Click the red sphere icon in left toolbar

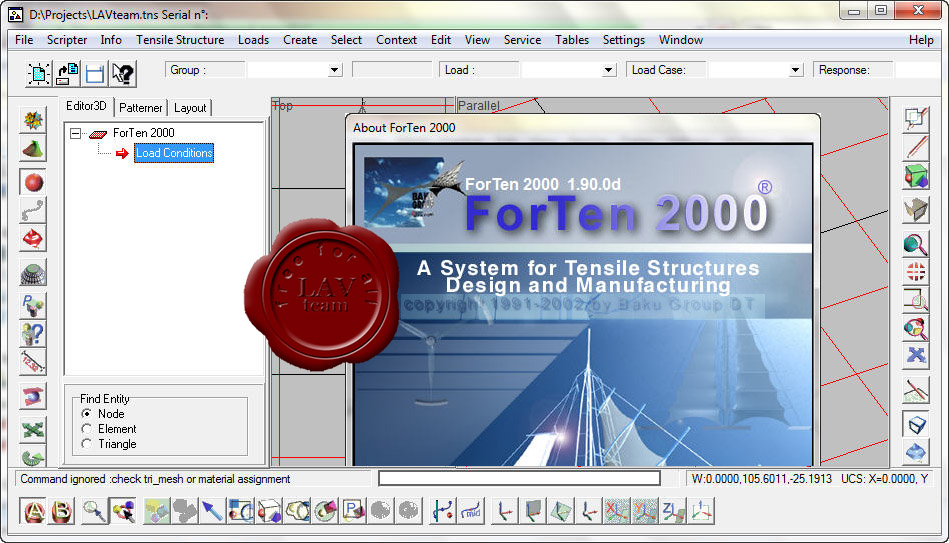33,182
